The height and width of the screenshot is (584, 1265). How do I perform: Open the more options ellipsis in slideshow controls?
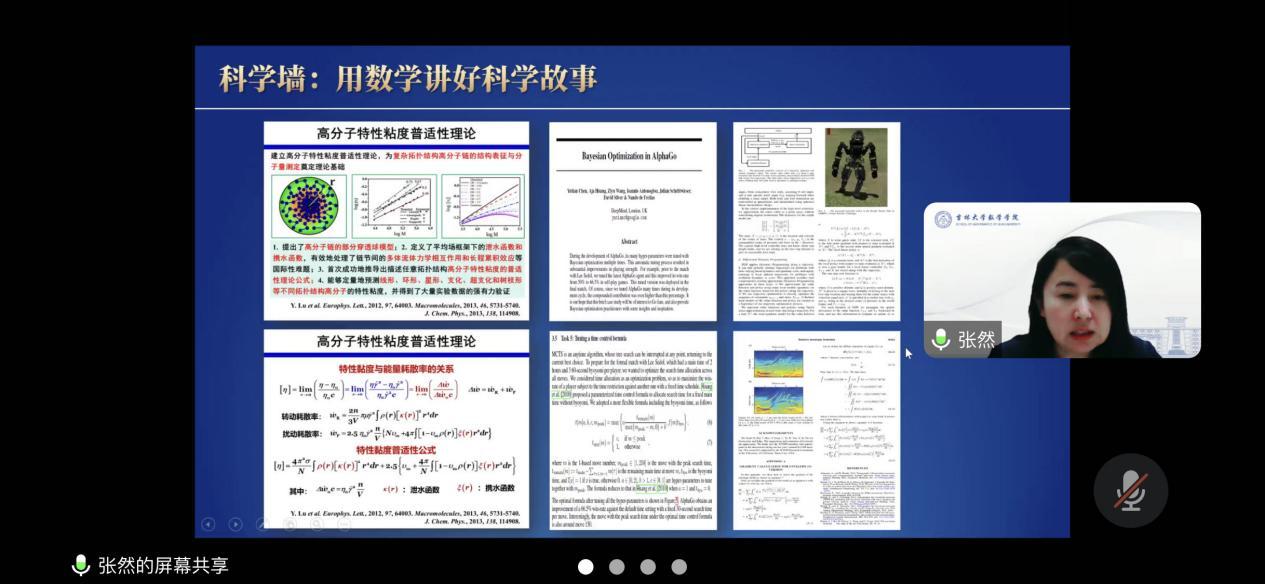343,524
